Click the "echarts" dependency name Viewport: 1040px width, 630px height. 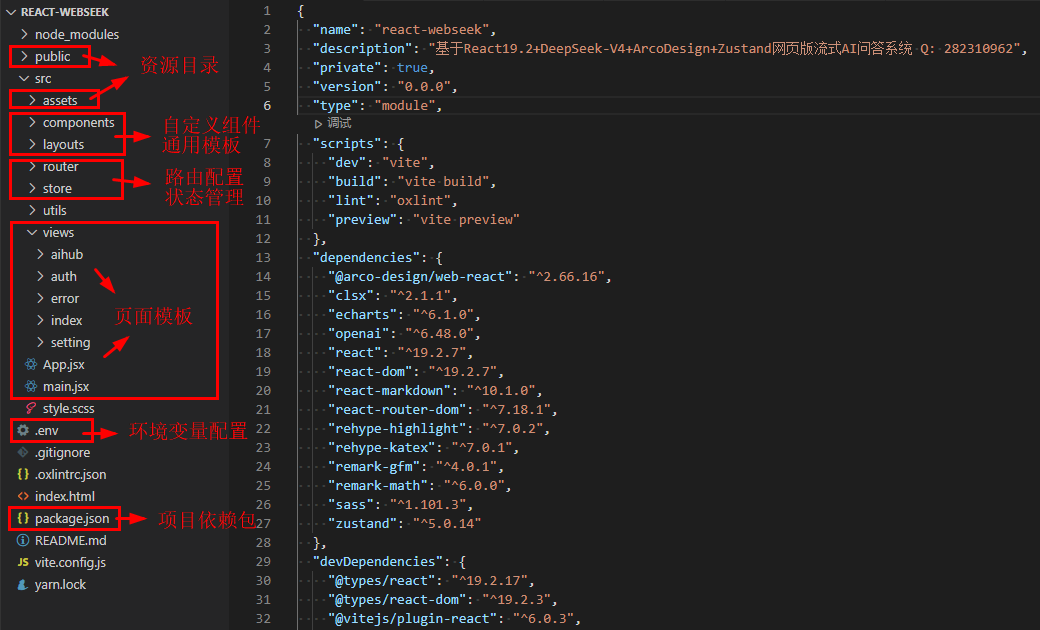point(362,314)
